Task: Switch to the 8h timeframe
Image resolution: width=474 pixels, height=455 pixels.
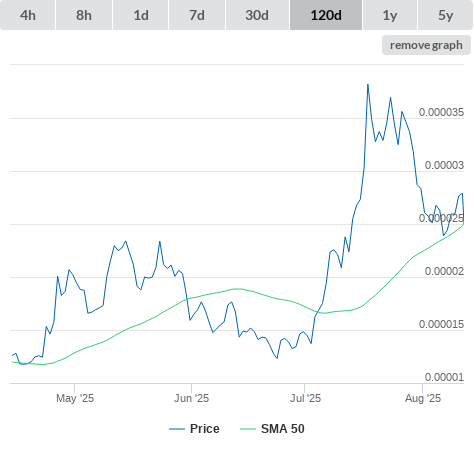Action: coord(84,15)
